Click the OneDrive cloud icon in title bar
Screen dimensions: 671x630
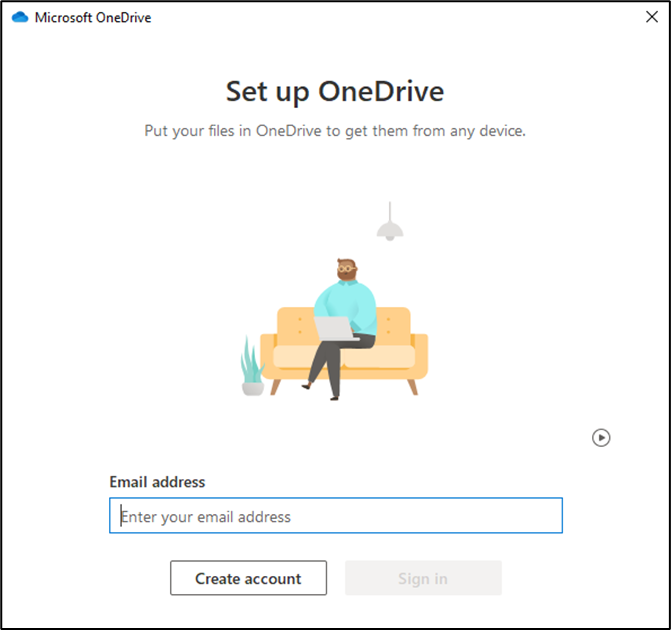tap(20, 17)
